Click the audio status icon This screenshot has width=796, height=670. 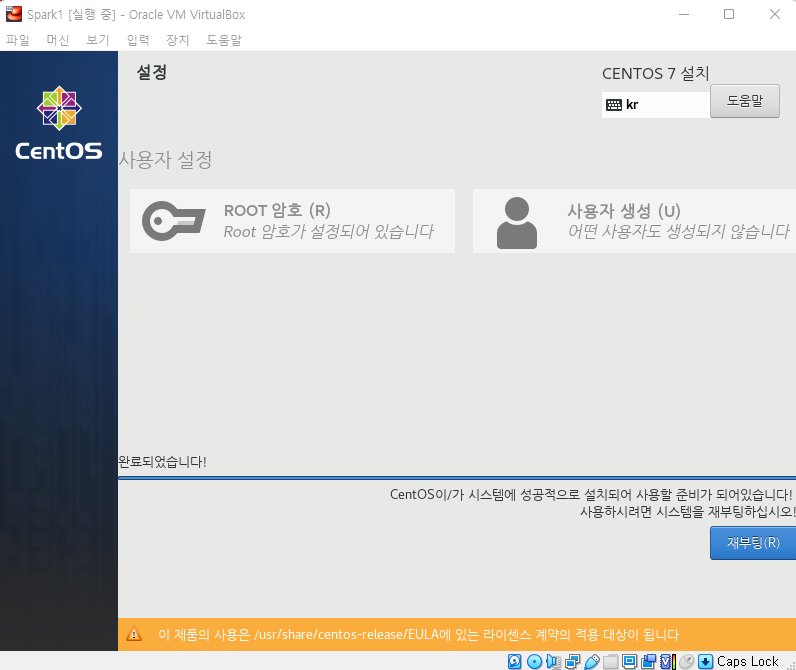click(553, 661)
